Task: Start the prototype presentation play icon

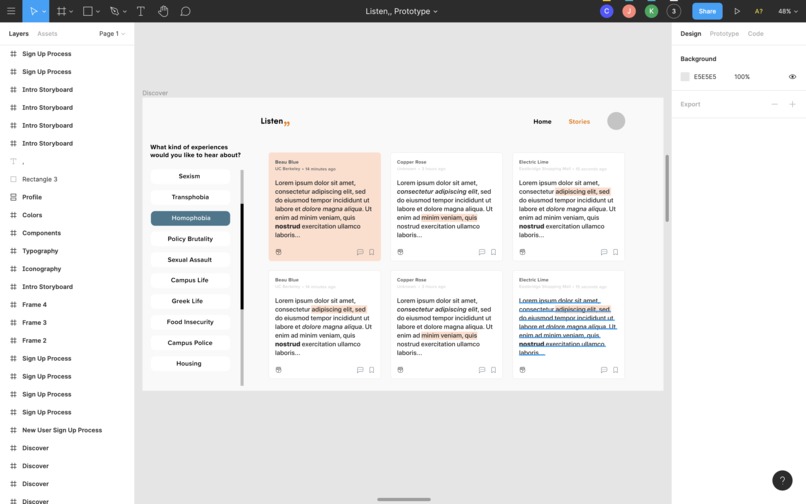Action: tap(737, 11)
